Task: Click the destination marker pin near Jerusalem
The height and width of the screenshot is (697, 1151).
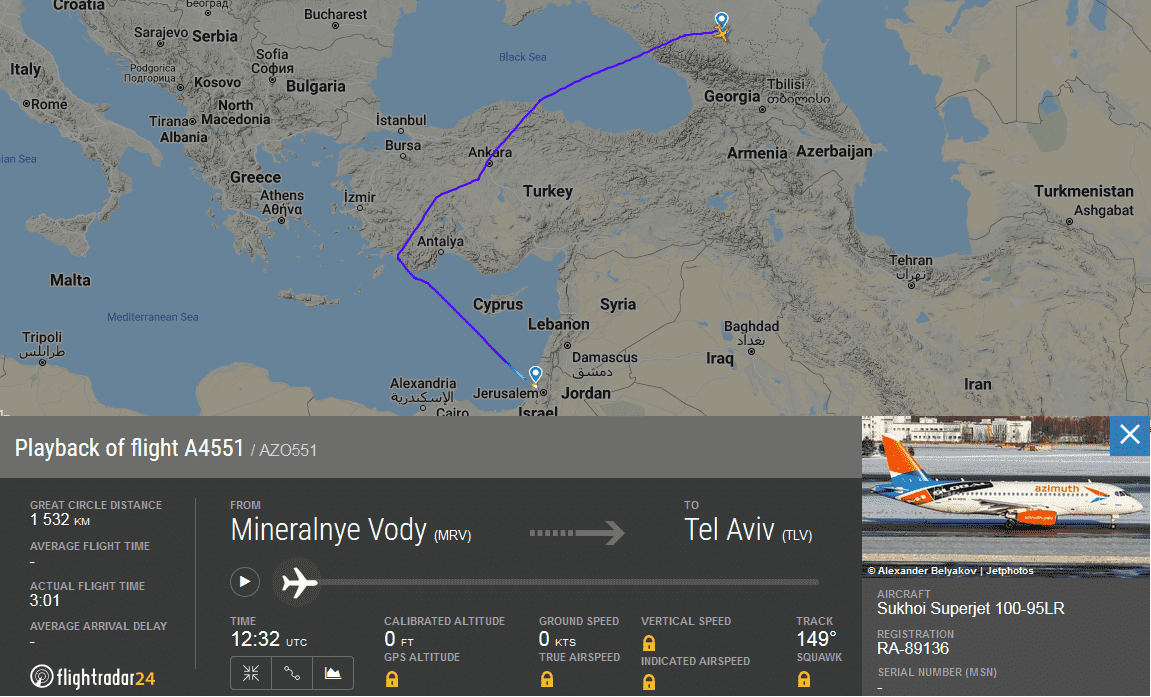Action: (x=535, y=376)
